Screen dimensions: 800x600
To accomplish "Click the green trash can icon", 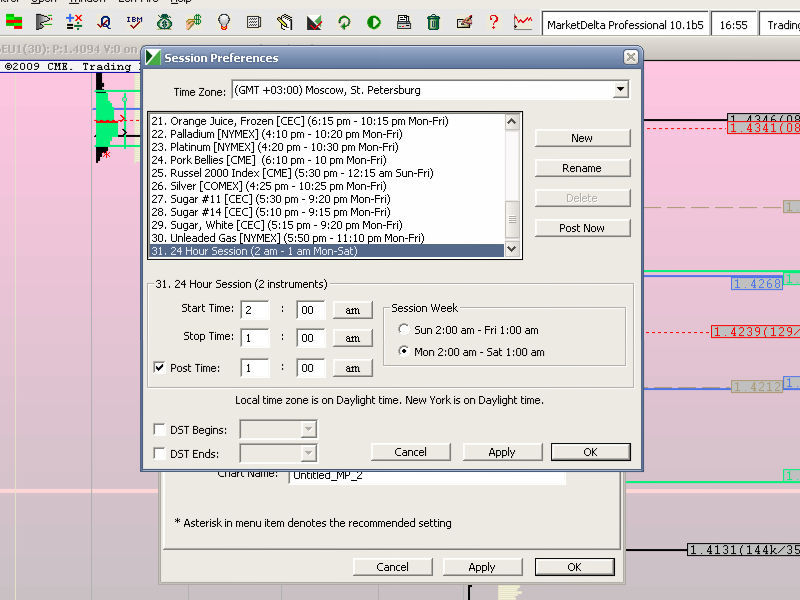I will coord(433,21).
